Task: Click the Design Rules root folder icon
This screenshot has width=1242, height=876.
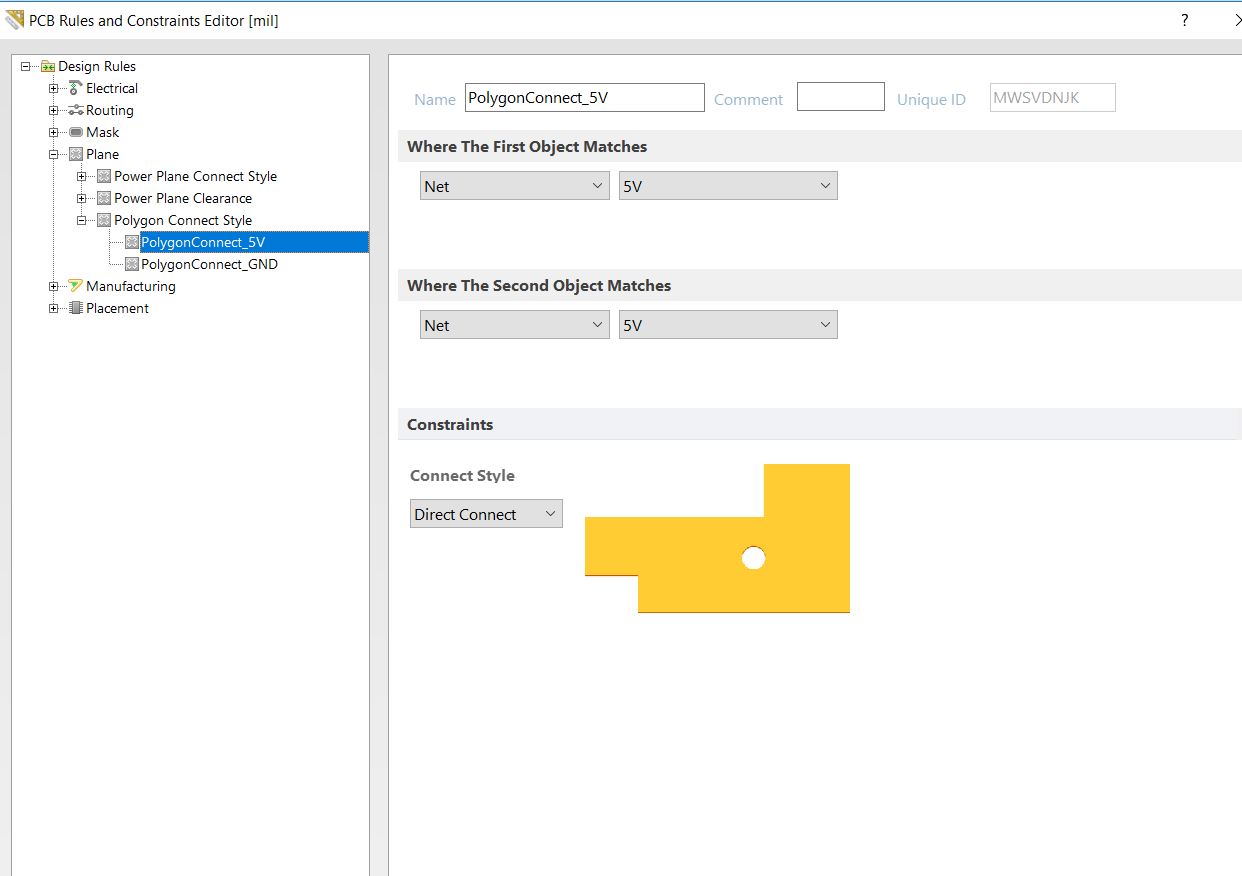Action: click(x=48, y=66)
